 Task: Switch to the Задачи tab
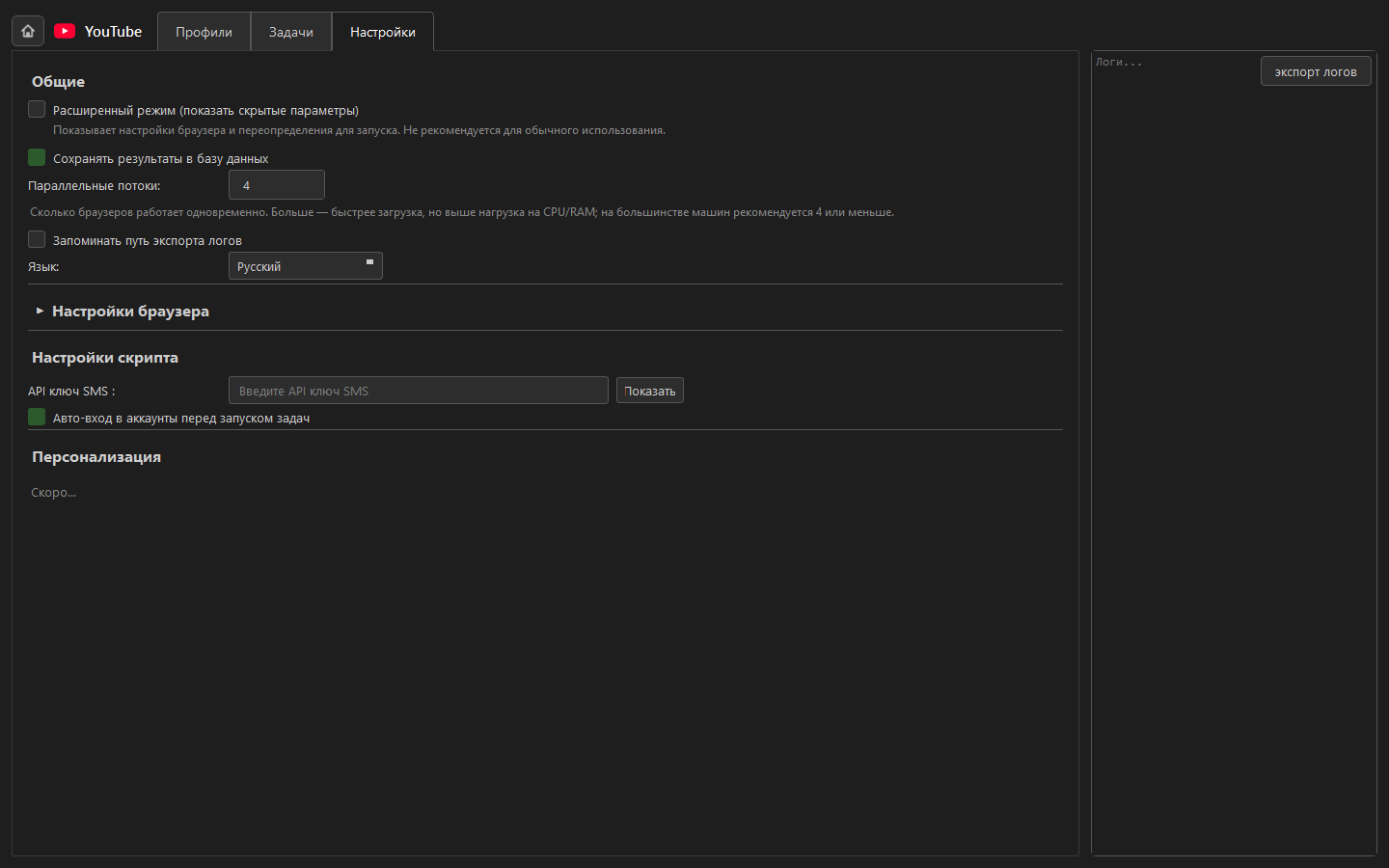click(291, 32)
